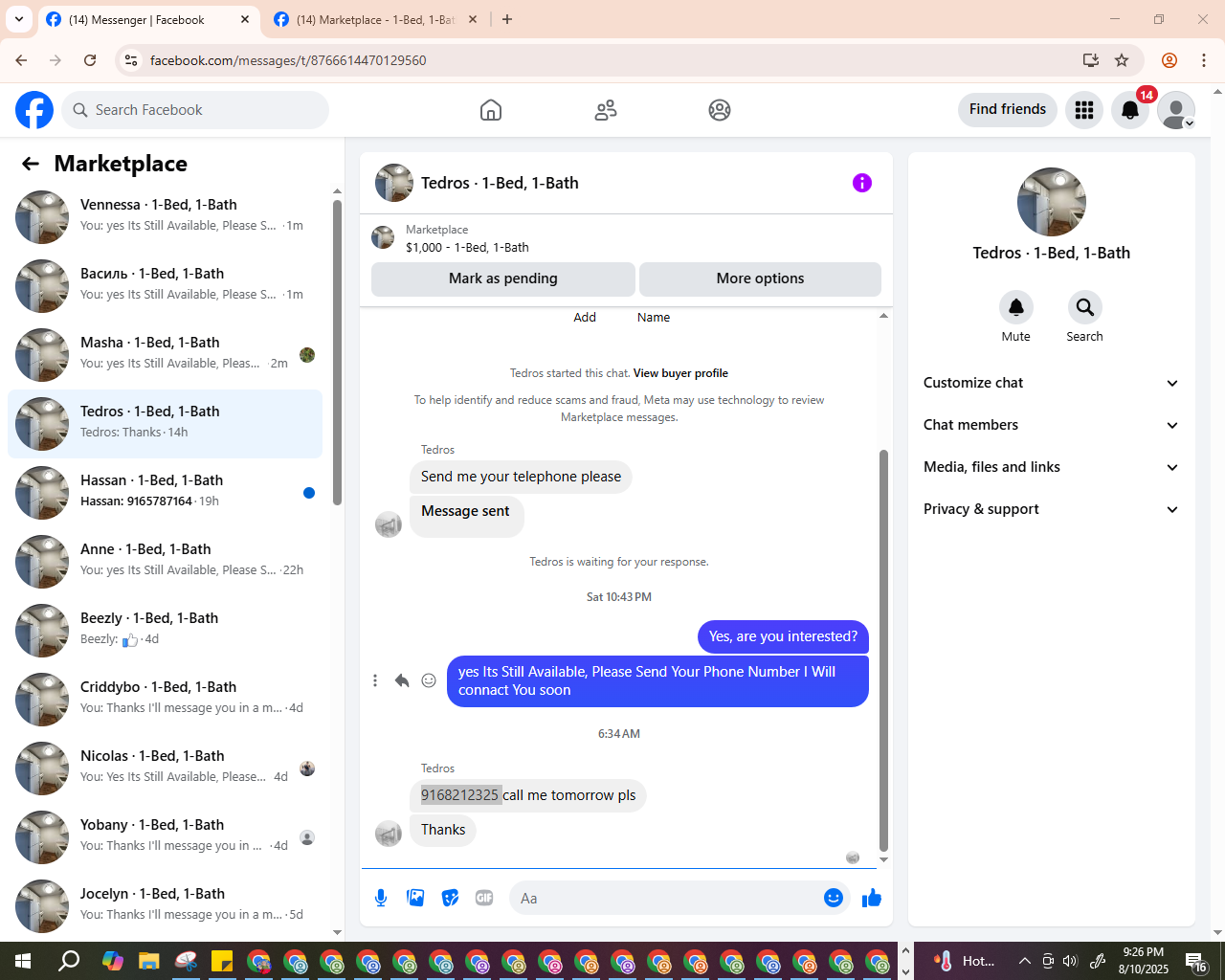
Task: Open the notifications bell with 14 badge
Action: (1130, 110)
